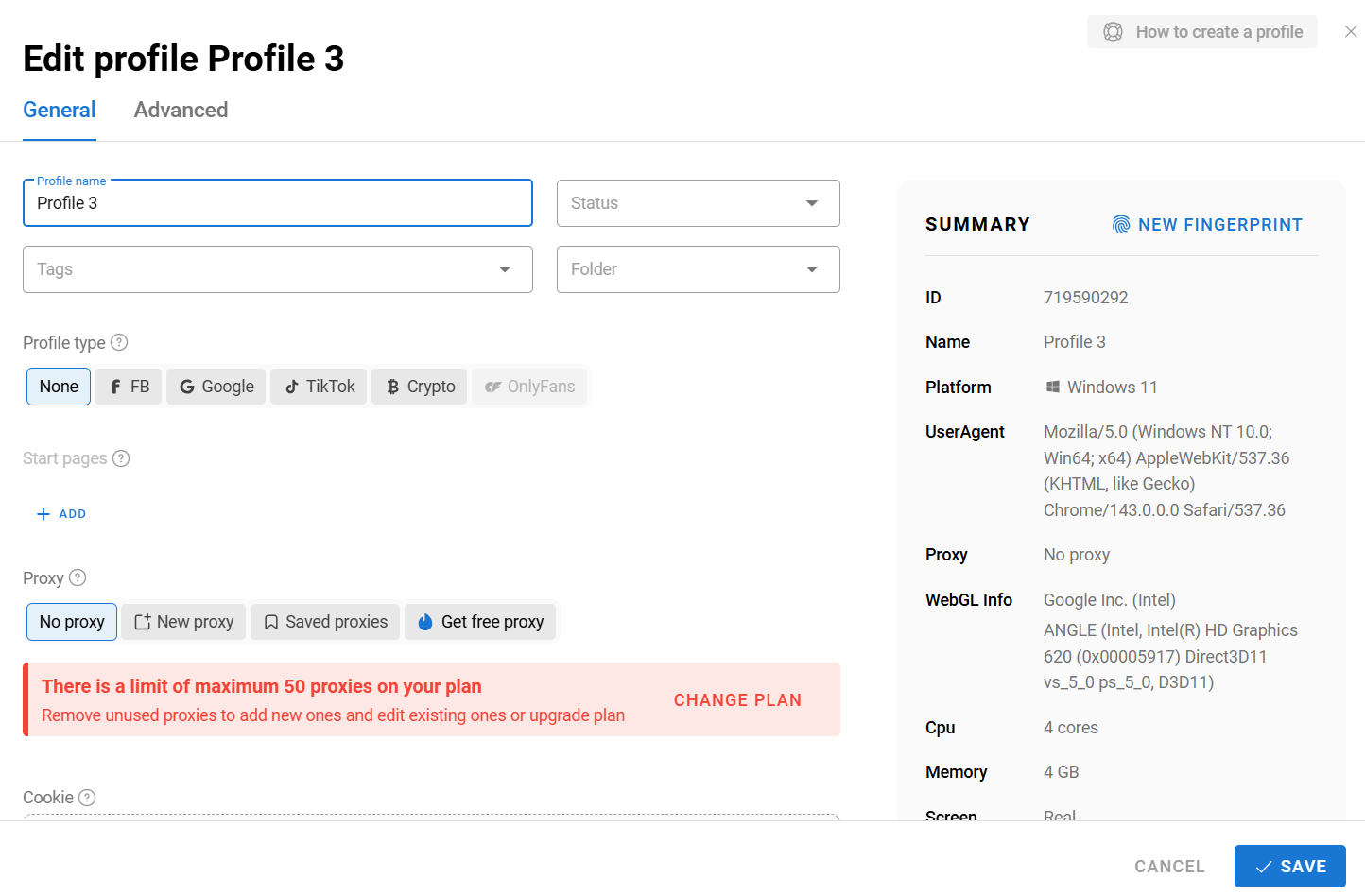Click the Cookie help icon
This screenshot has width=1365, height=896.
(87, 798)
